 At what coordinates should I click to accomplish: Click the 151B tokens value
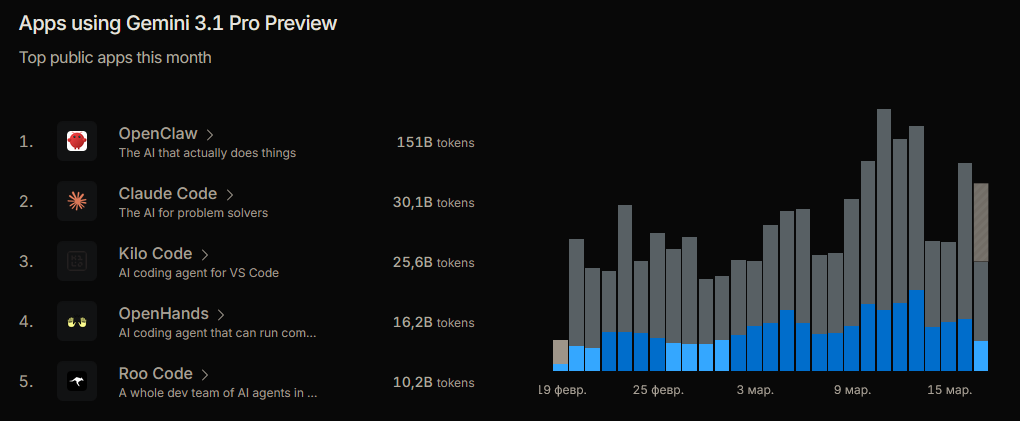(435, 143)
